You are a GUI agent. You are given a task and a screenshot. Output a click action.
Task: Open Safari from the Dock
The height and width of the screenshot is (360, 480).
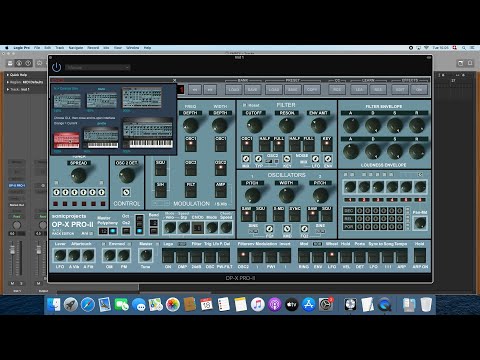[88, 305]
